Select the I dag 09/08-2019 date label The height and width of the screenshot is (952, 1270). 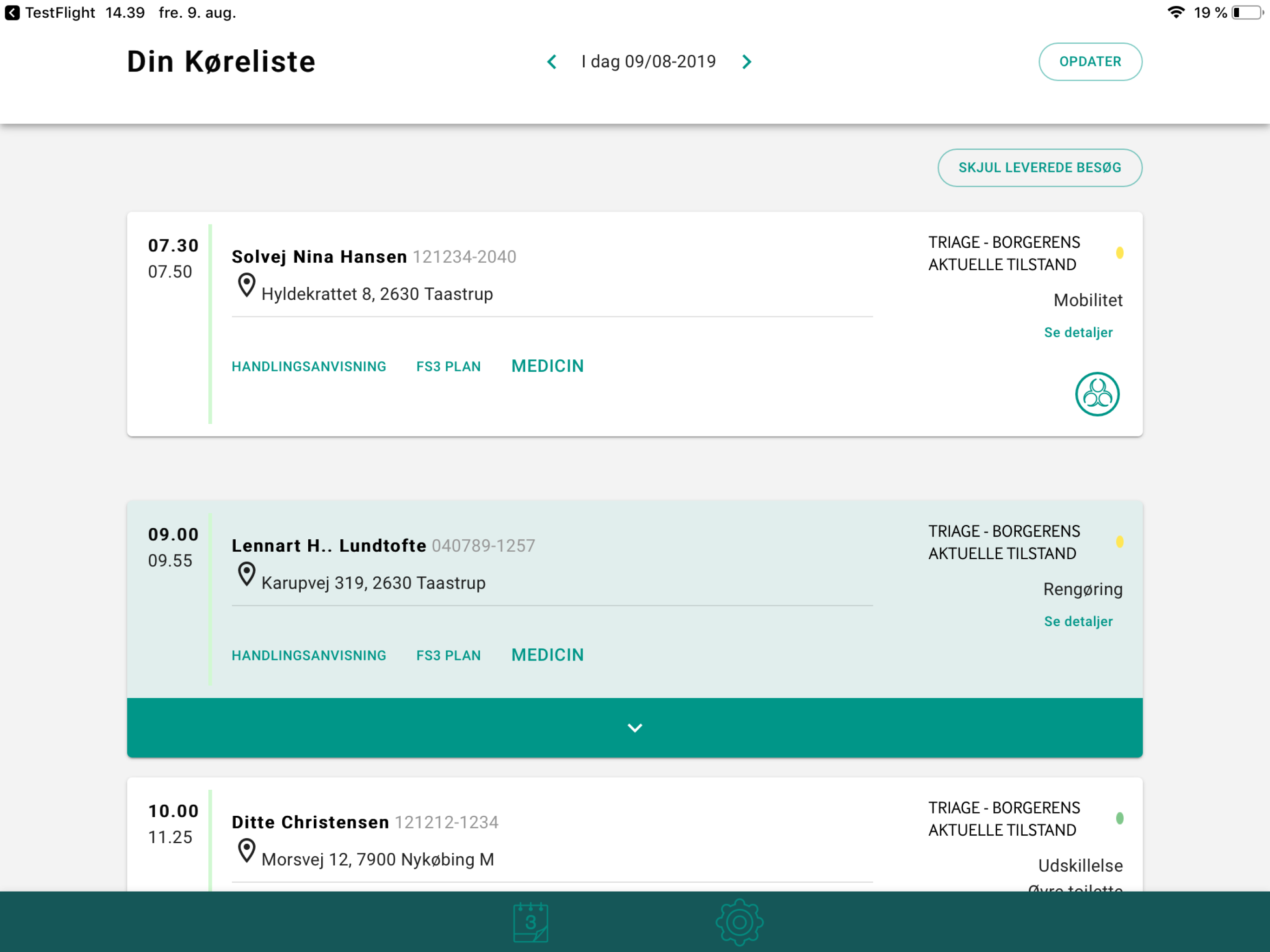pos(648,62)
